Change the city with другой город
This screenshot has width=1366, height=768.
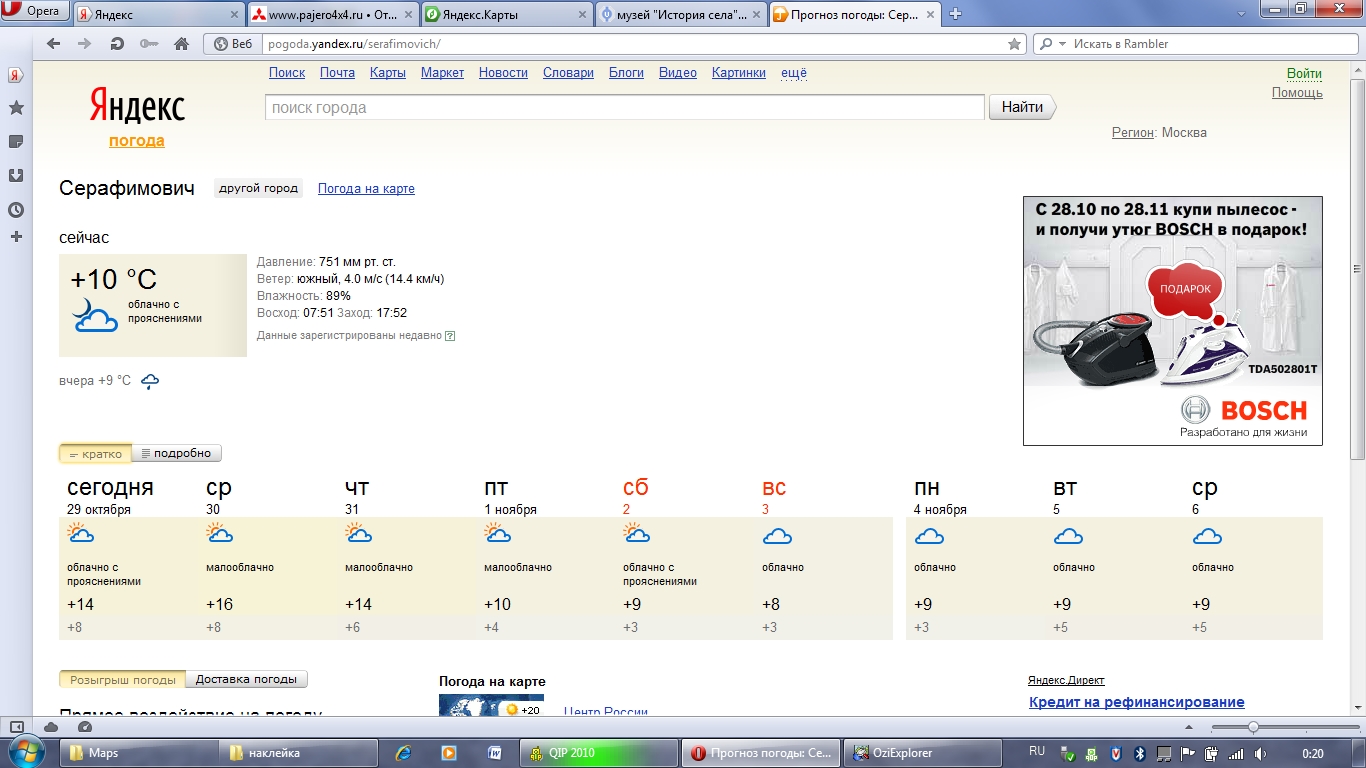point(258,188)
